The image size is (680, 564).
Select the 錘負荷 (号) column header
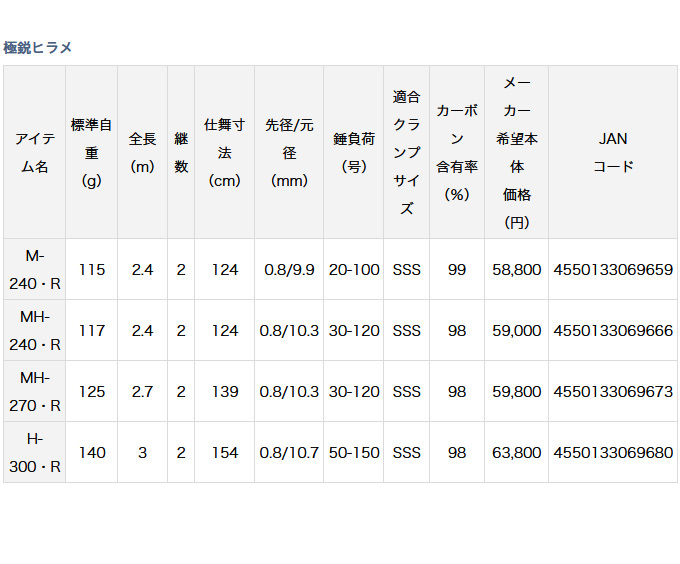[x=355, y=153]
